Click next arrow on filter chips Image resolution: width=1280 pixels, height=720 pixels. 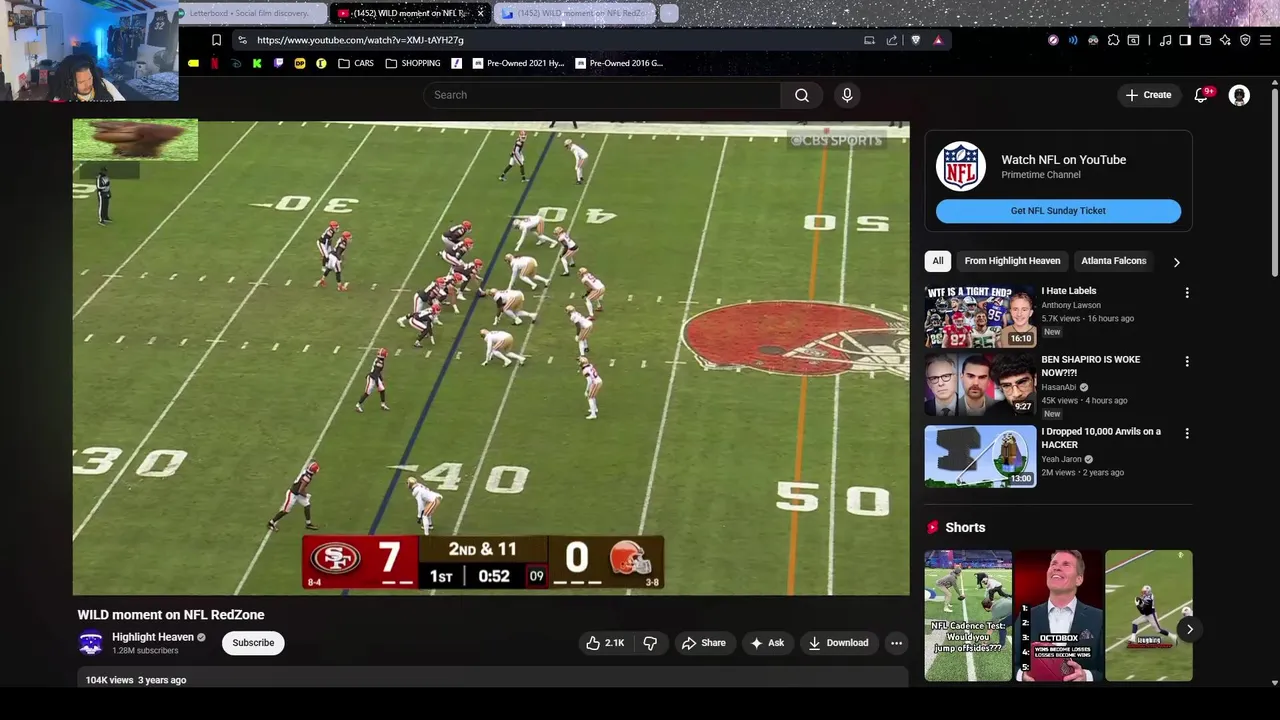(1176, 262)
